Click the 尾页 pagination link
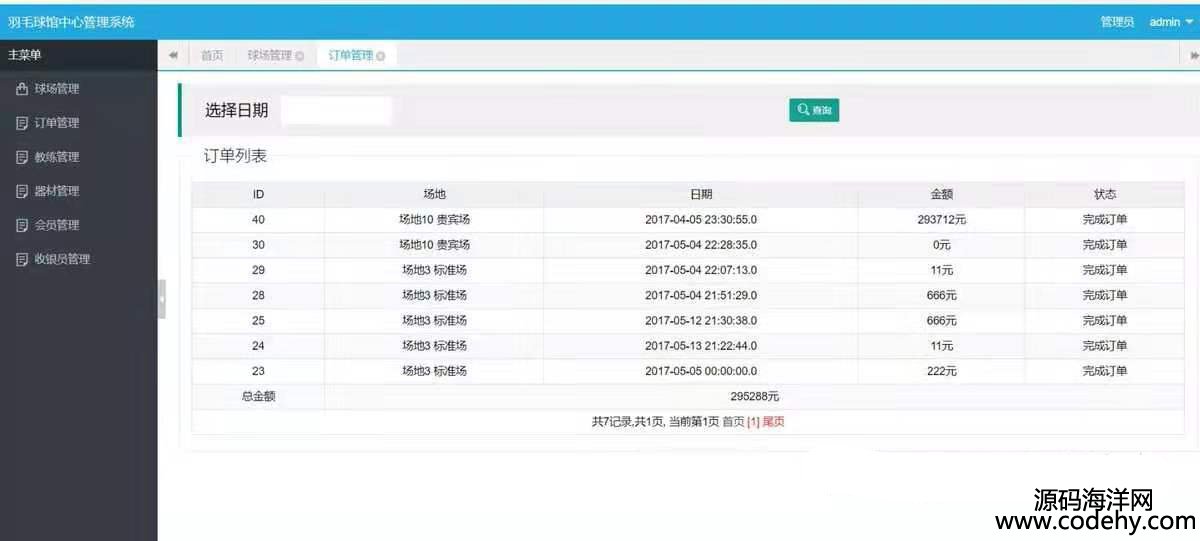Image resolution: width=1200 pixels, height=541 pixels. [774, 422]
